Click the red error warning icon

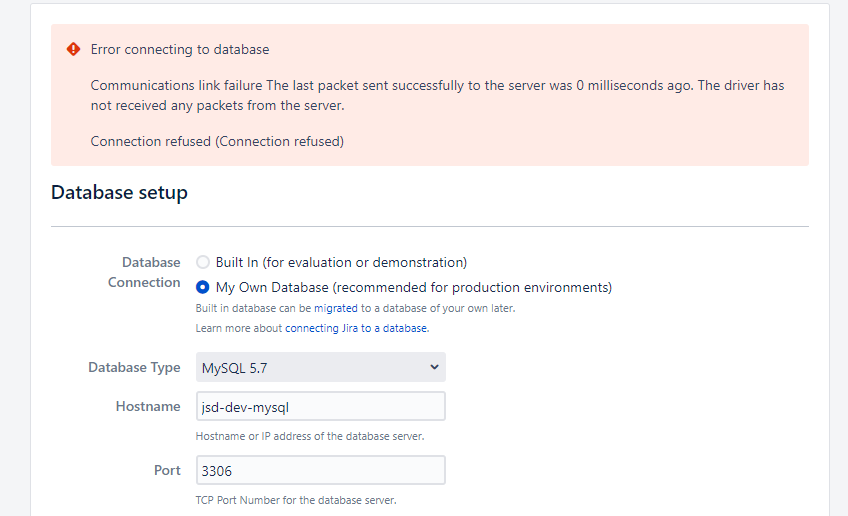coord(74,49)
